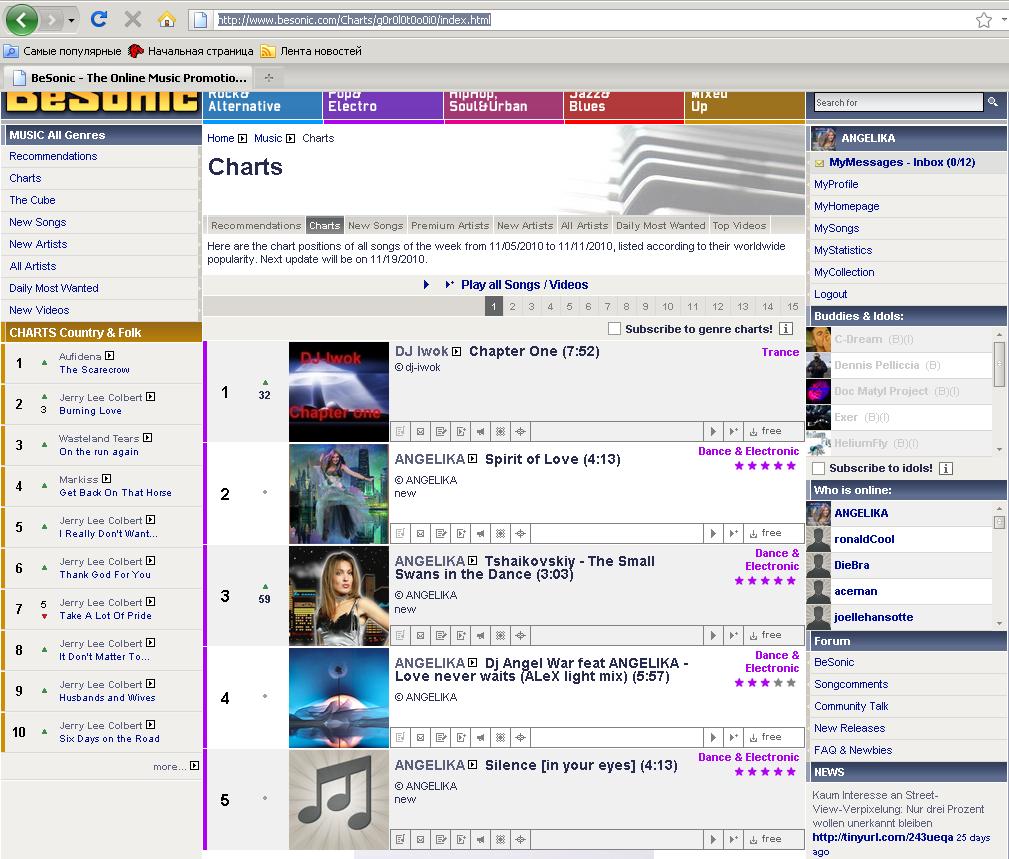Screen dimensions: 1009x859
Task: Expand the arrow next to Aufidena
Action: [x=109, y=356]
